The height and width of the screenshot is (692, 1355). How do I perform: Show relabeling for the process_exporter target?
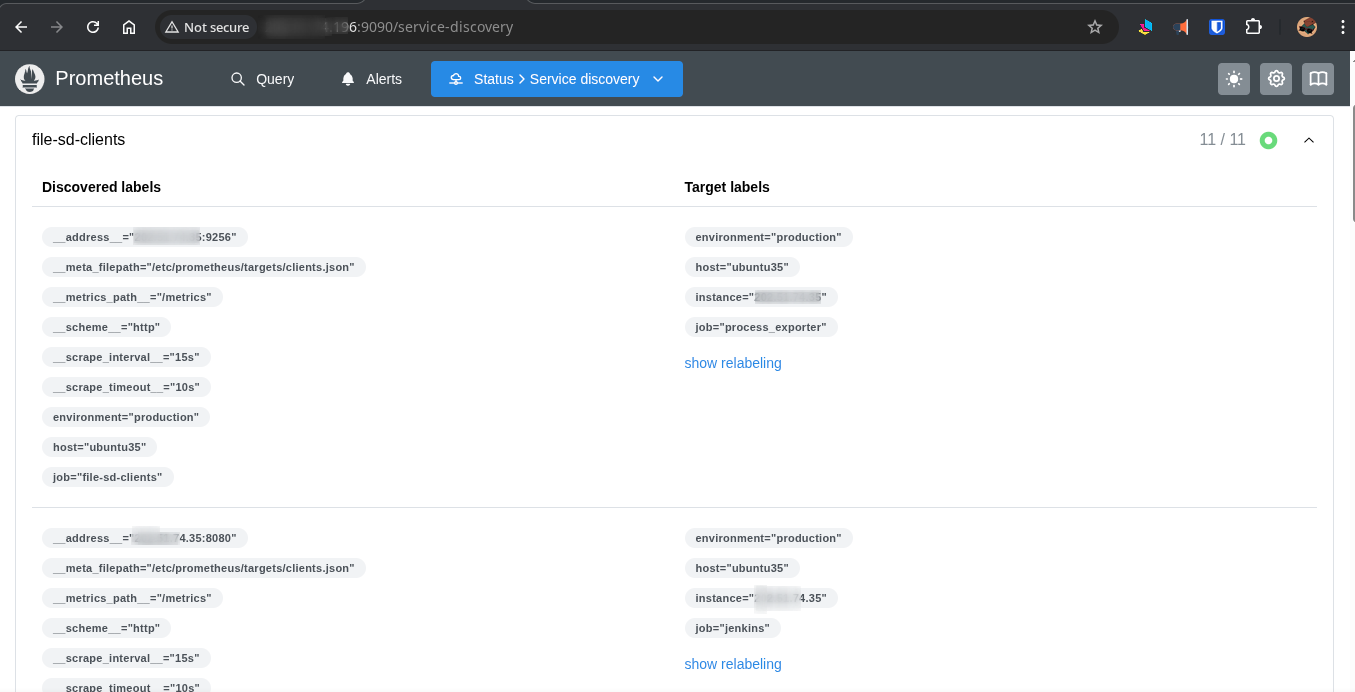click(x=733, y=362)
